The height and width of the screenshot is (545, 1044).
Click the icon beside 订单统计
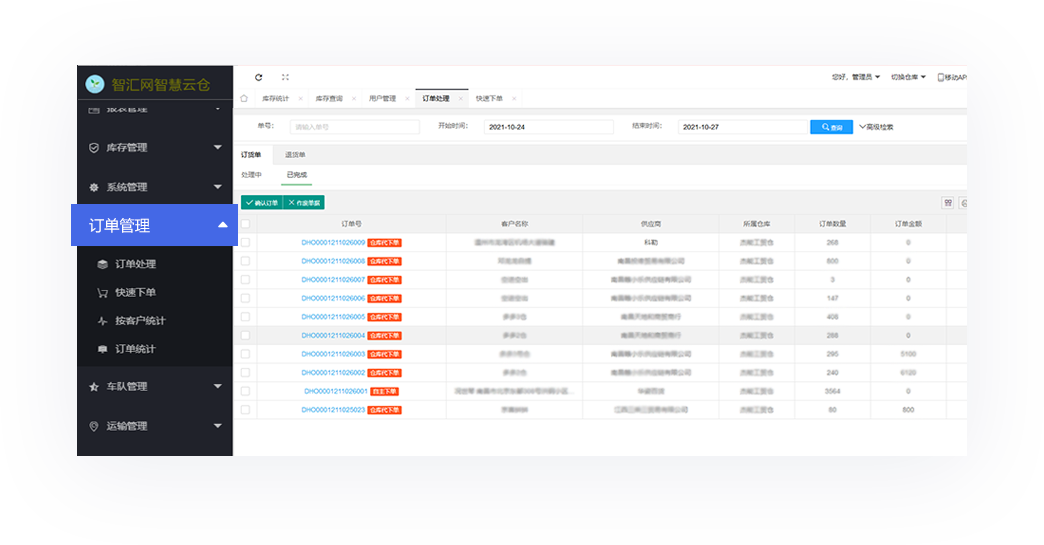(x=102, y=349)
